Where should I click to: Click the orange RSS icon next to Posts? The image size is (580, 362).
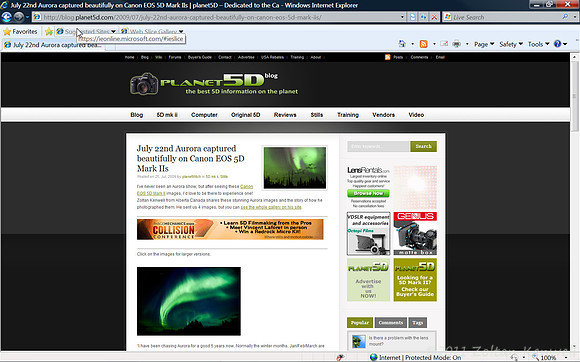[x=388, y=57]
